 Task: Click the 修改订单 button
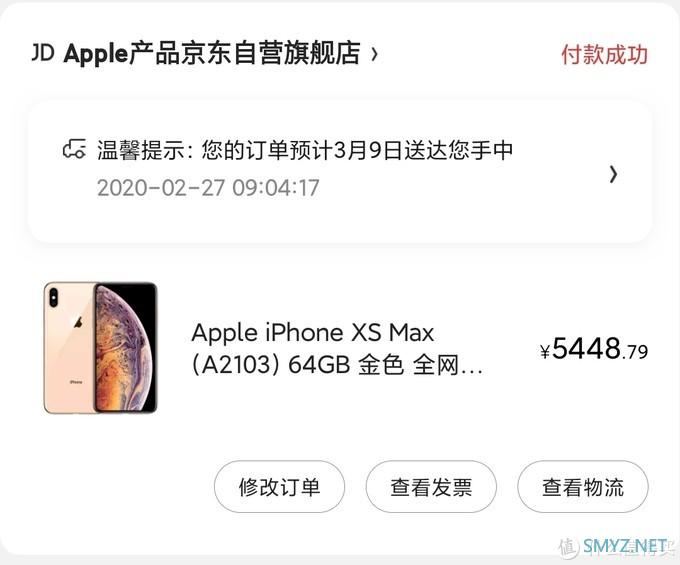point(279,487)
